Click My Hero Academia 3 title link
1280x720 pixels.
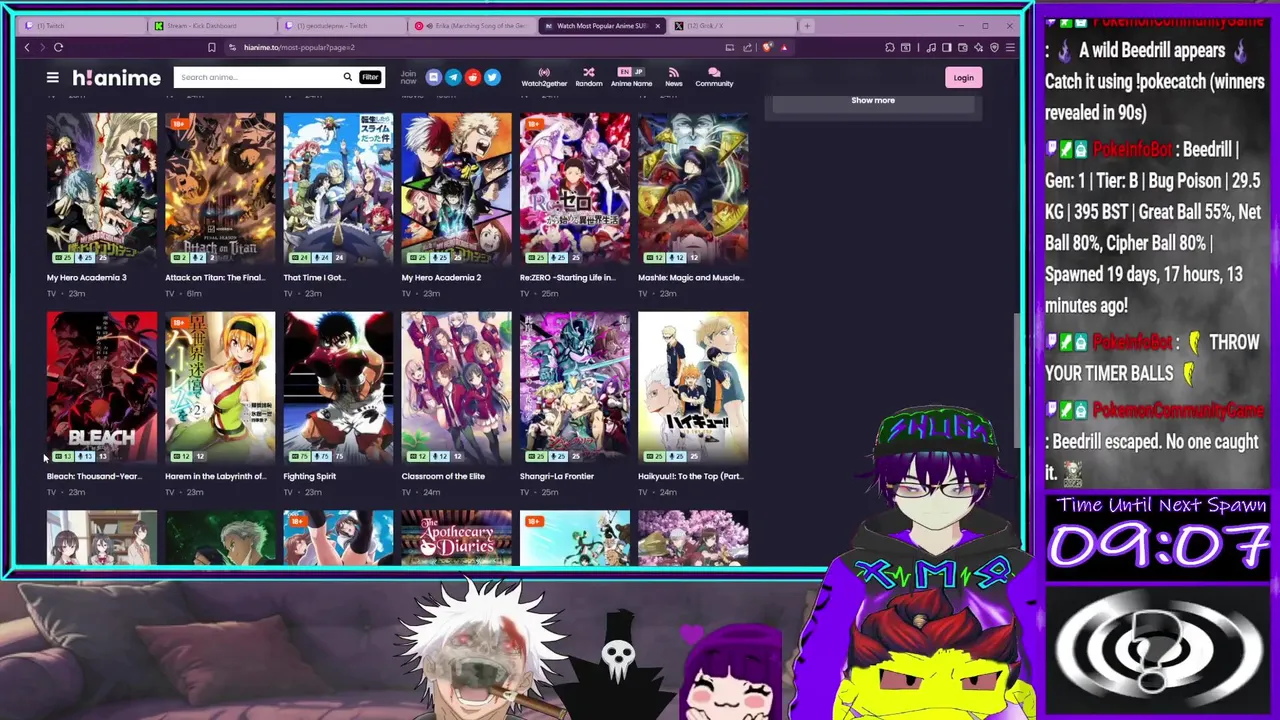coord(87,277)
